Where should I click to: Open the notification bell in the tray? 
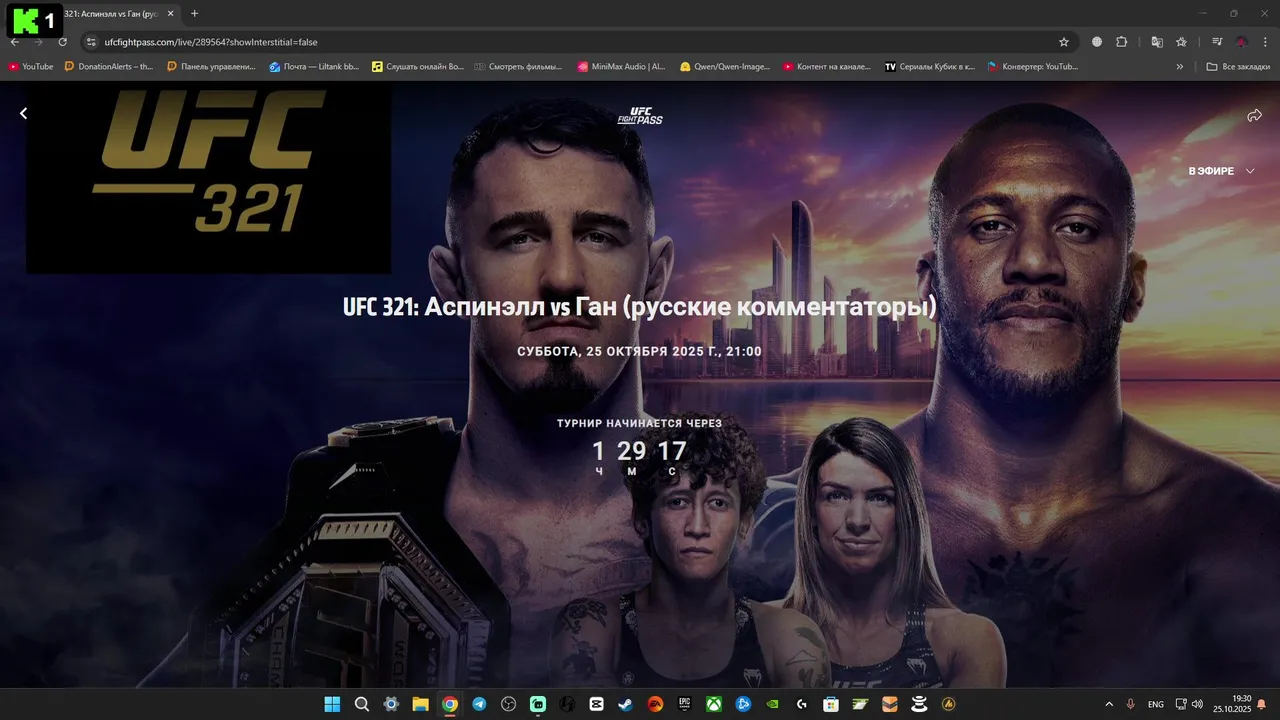pos(1262,705)
